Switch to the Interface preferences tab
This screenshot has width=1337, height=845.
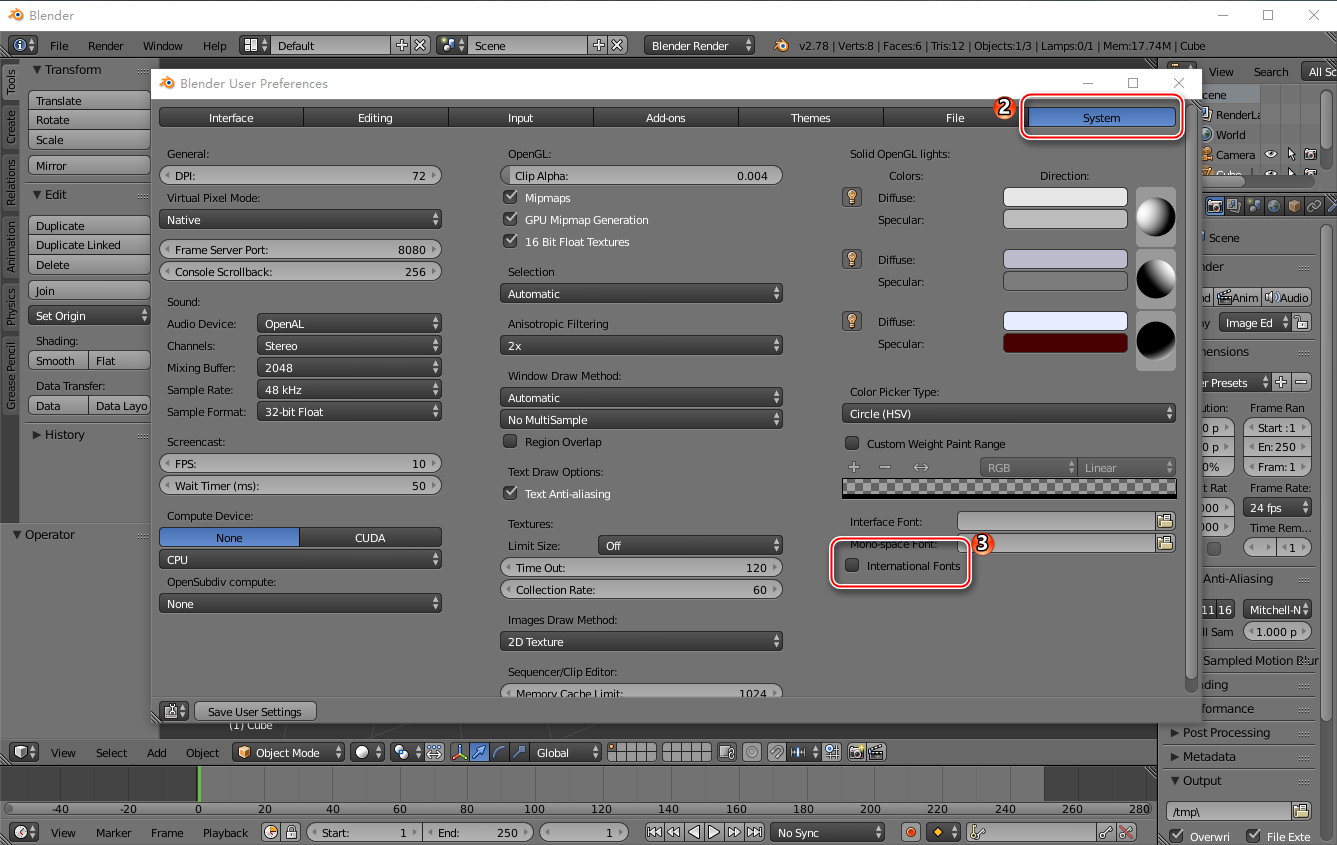tap(231, 117)
